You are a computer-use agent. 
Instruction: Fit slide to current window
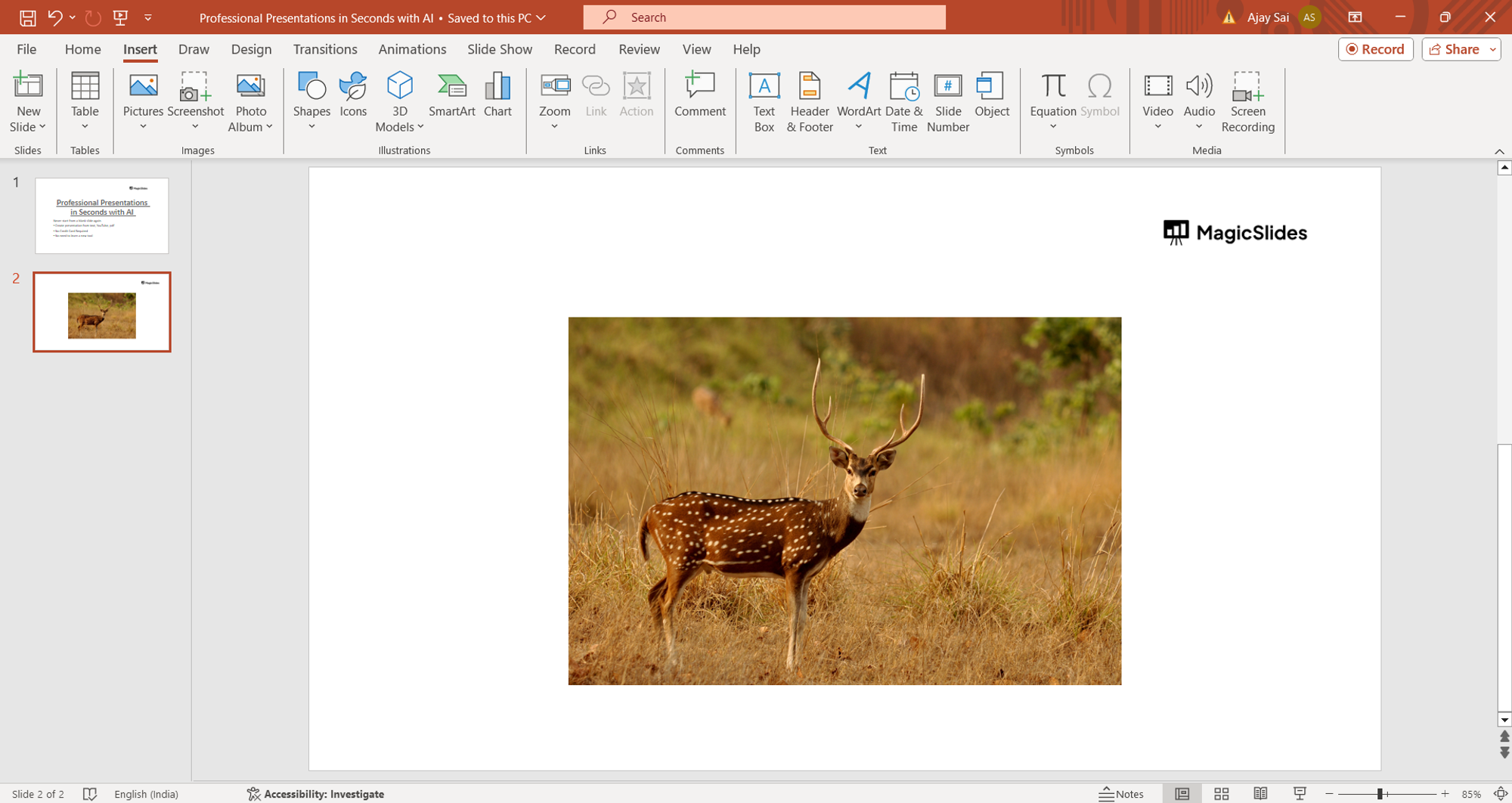(1501, 794)
